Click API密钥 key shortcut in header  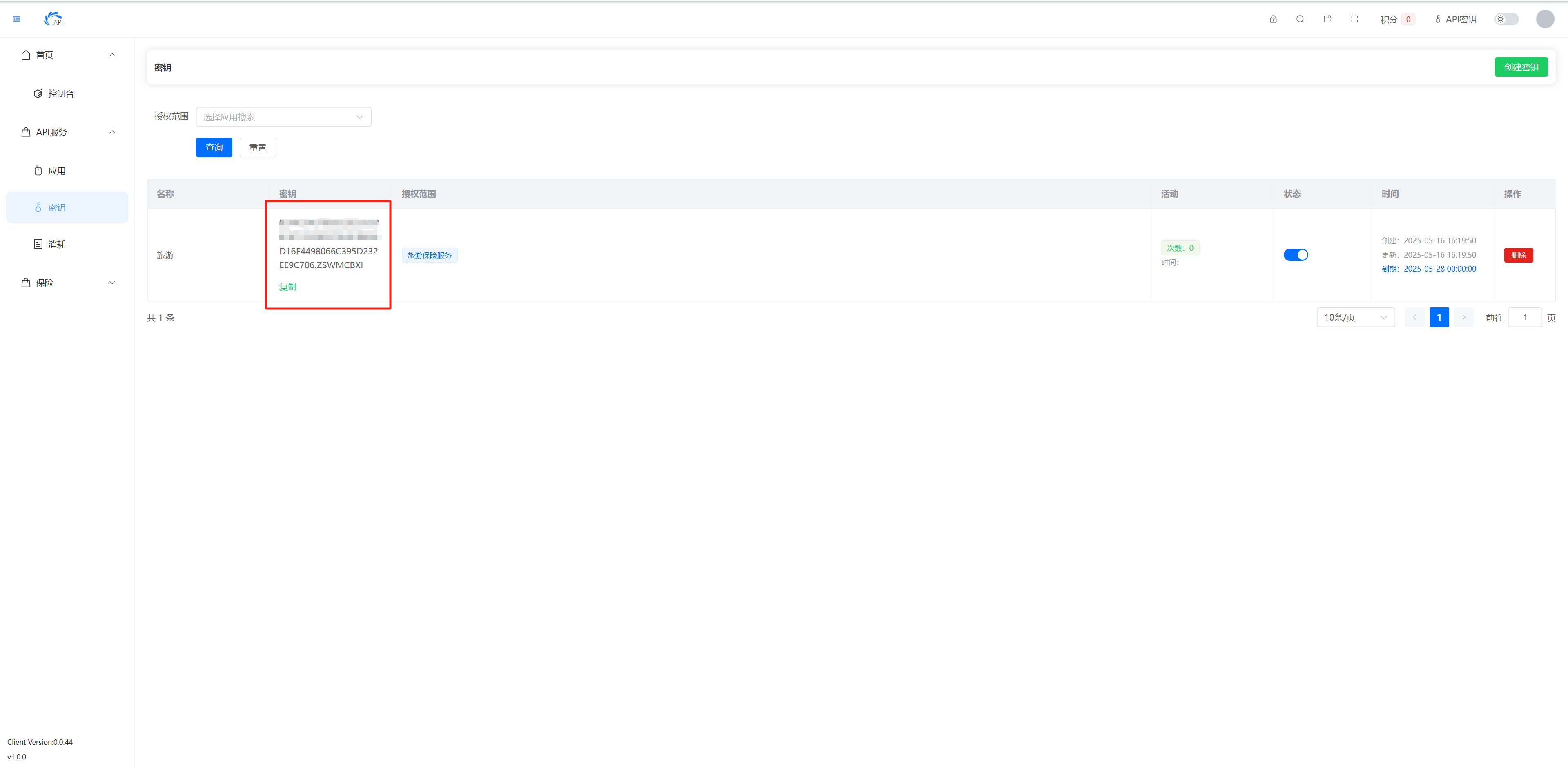point(1455,20)
